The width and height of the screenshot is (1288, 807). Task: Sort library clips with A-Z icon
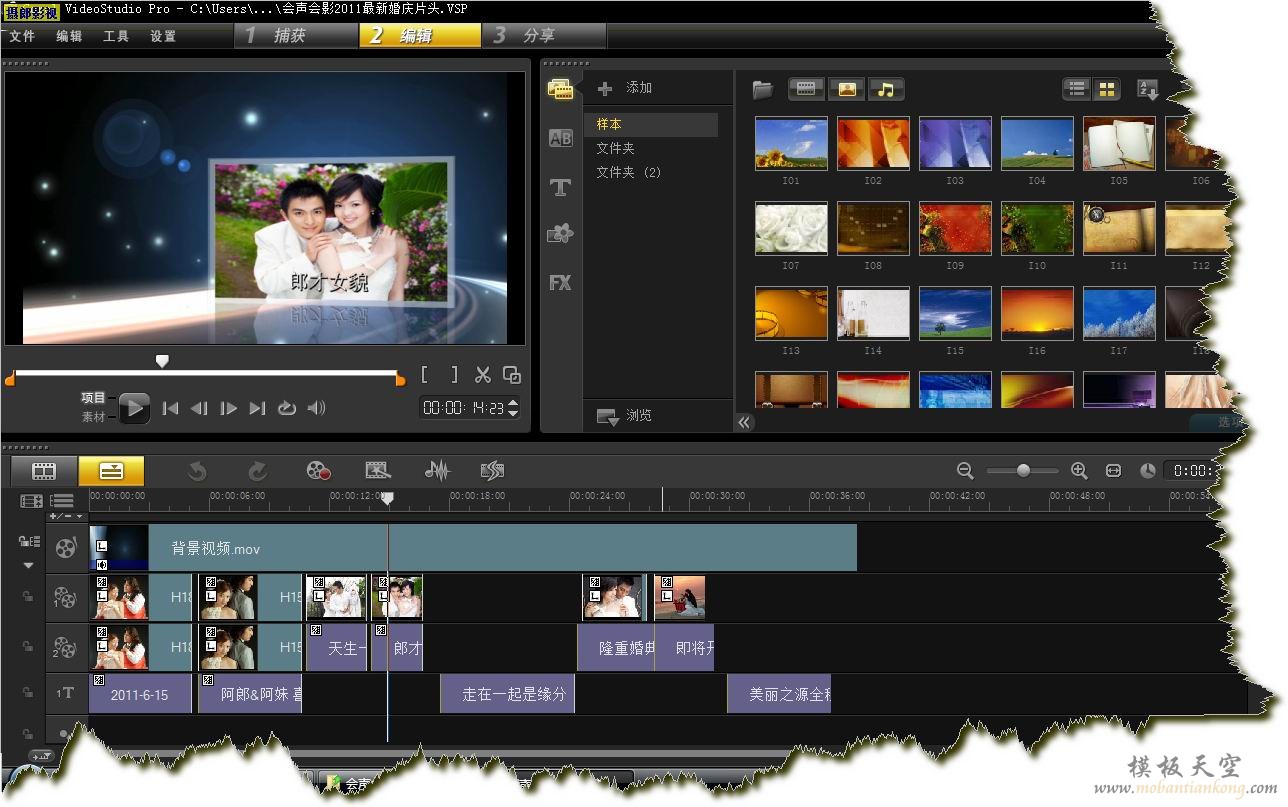click(1148, 90)
